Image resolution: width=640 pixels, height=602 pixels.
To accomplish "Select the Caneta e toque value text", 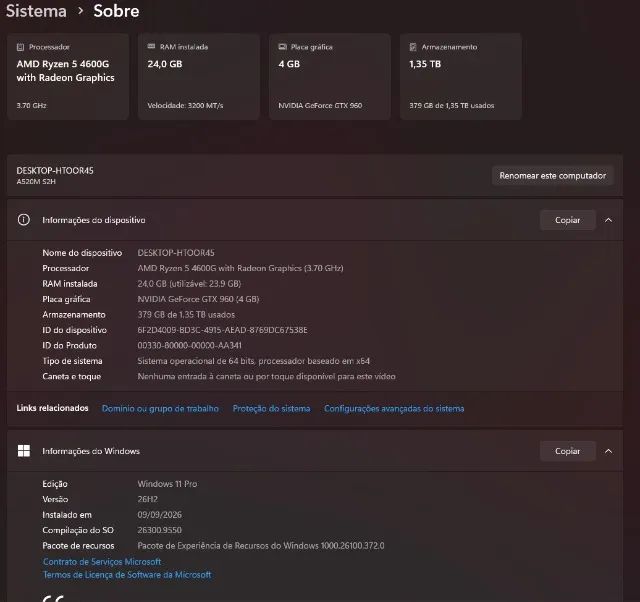I will pyautogui.click(x=267, y=376).
